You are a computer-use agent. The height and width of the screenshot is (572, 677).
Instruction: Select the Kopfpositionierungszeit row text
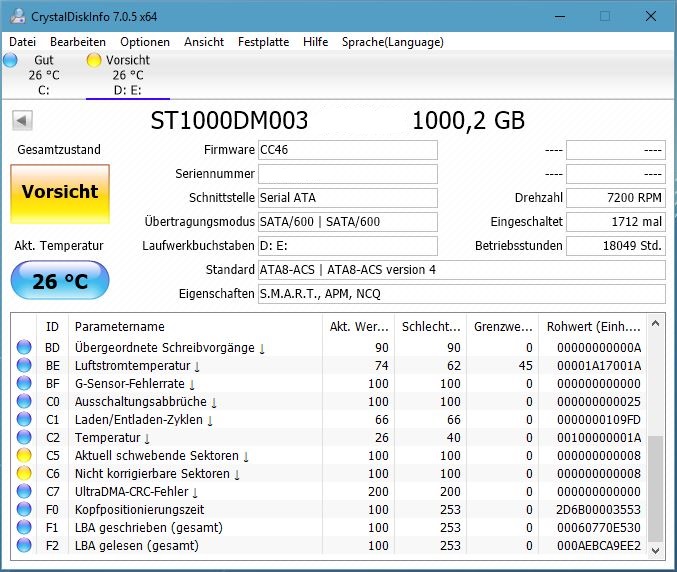139,509
